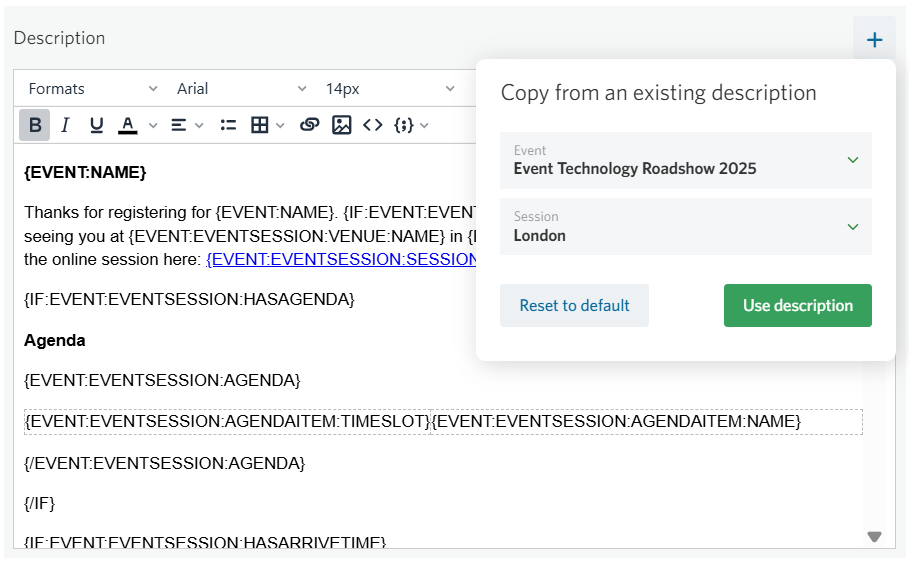Toggle underline text formatting
The image size is (909, 562).
pyautogui.click(x=96, y=125)
